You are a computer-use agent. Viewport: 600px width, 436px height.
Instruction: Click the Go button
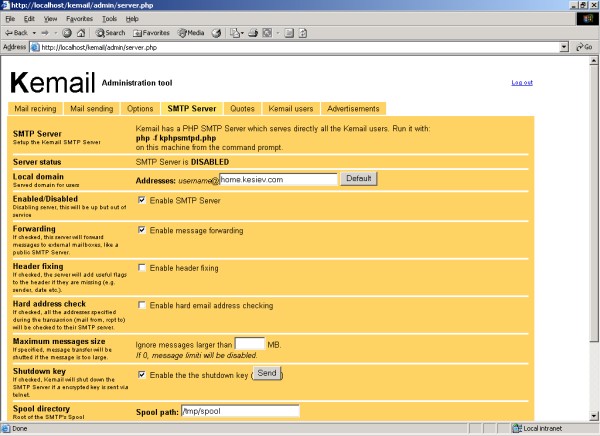click(584, 47)
